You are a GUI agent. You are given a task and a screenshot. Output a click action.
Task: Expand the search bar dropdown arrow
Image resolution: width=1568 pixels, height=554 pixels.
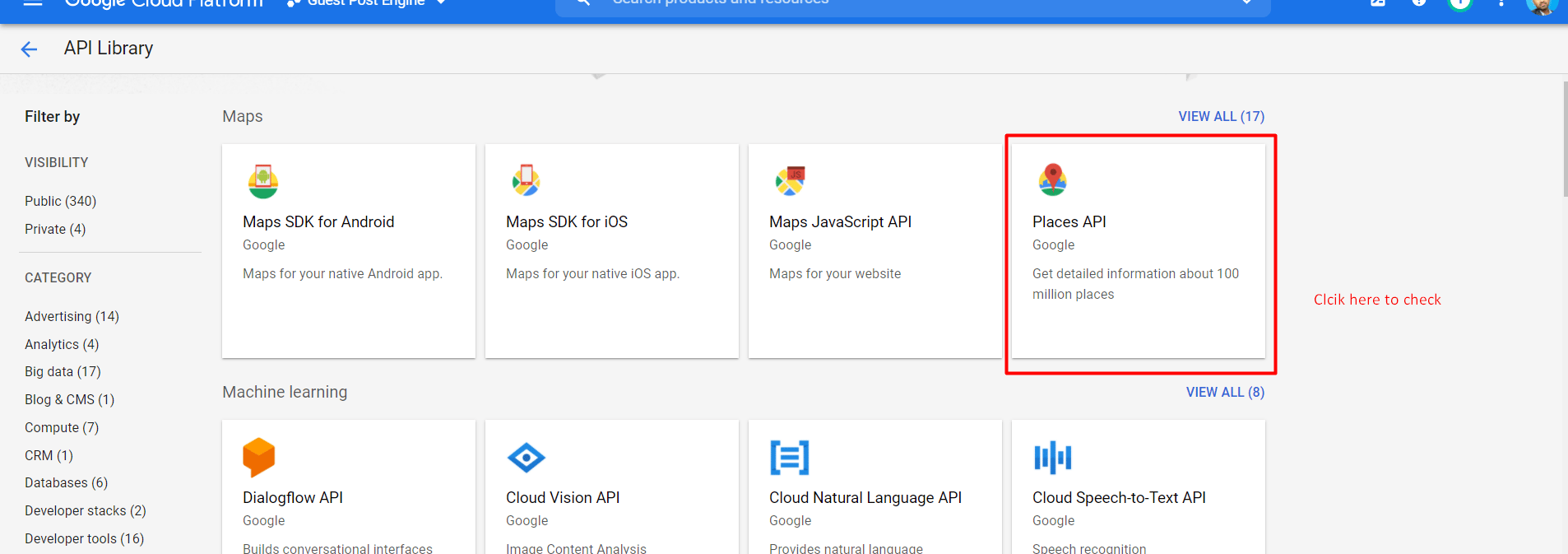click(1246, 3)
